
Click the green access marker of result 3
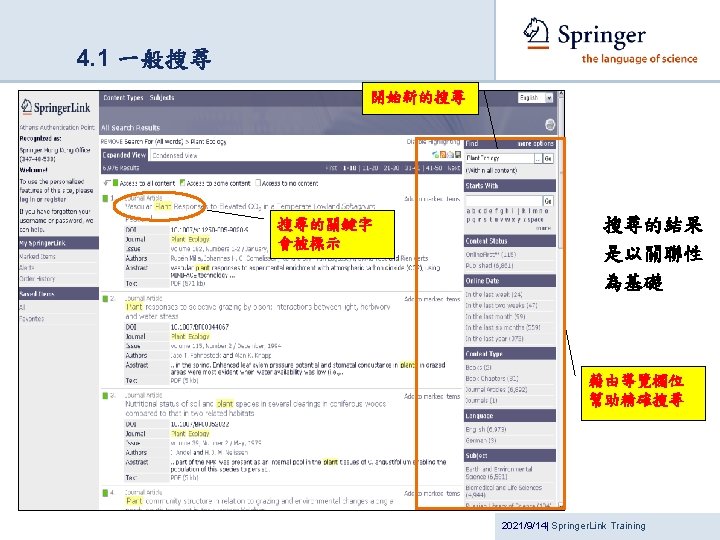click(x=105, y=395)
